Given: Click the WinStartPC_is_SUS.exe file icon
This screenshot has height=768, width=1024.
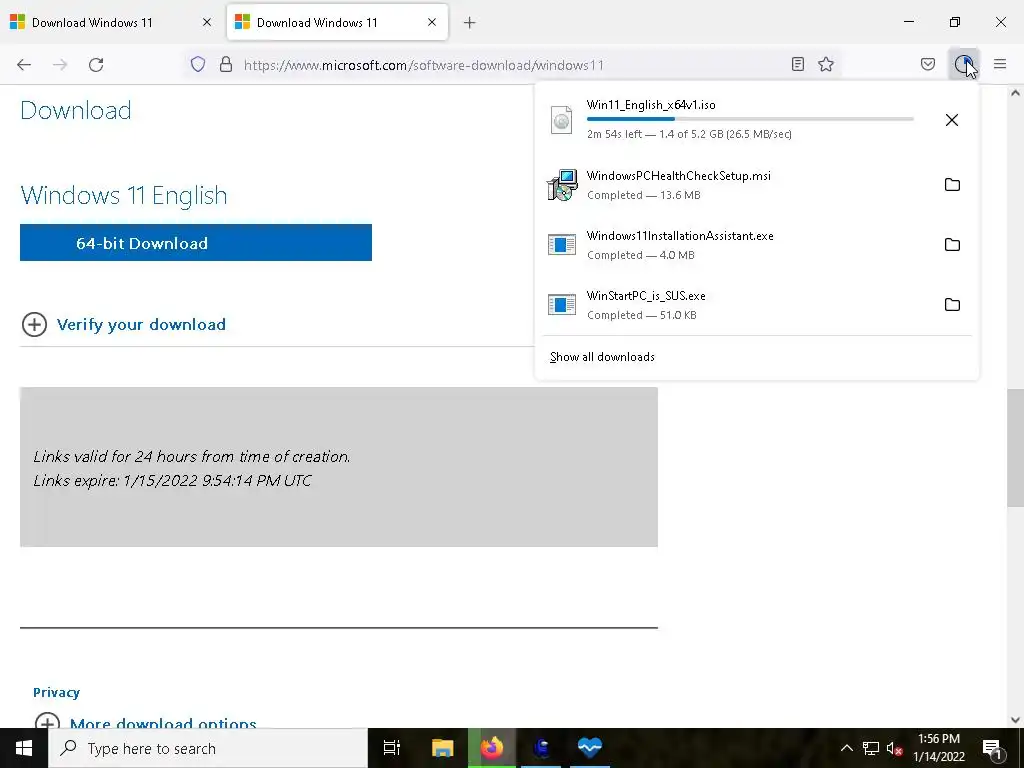Looking at the screenshot, I should pos(562,304).
